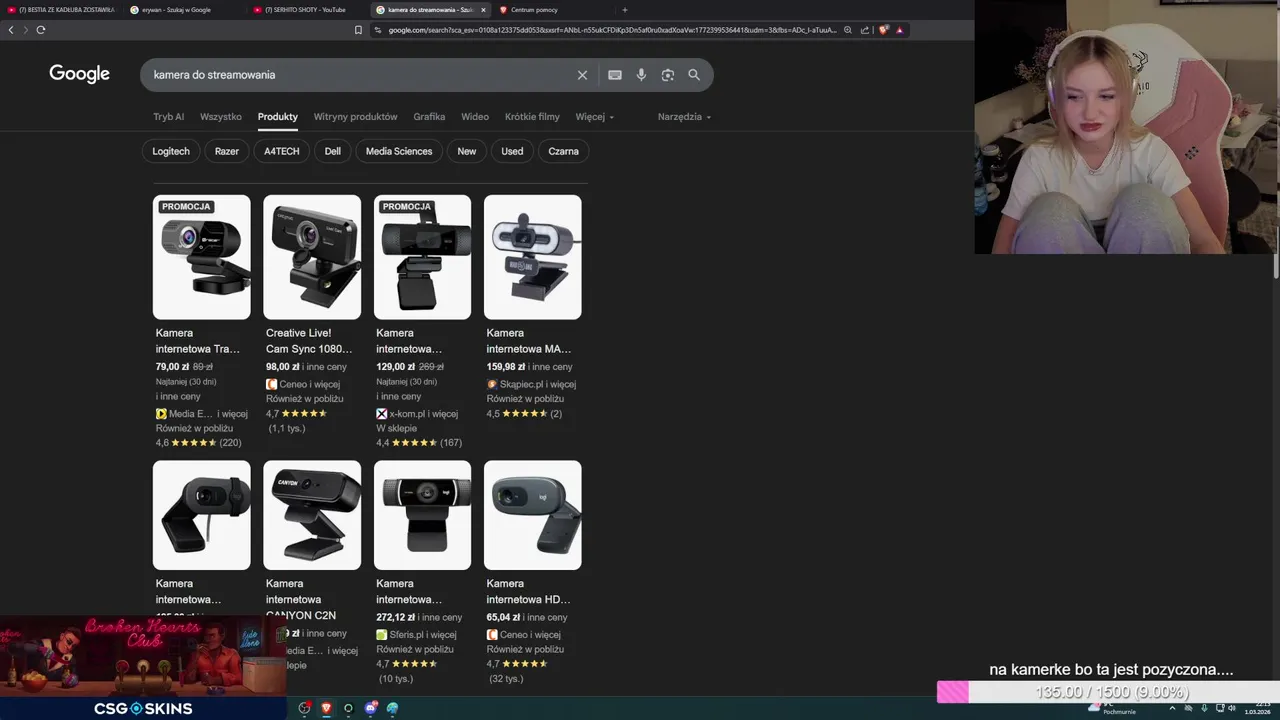Click the 159,98 zł price text
The height and width of the screenshot is (720, 1280).
tap(507, 367)
